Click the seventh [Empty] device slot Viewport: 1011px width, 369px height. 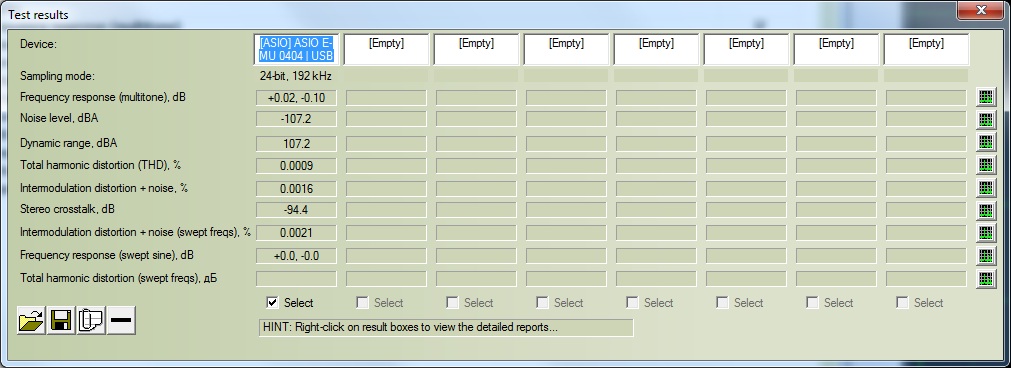836,49
